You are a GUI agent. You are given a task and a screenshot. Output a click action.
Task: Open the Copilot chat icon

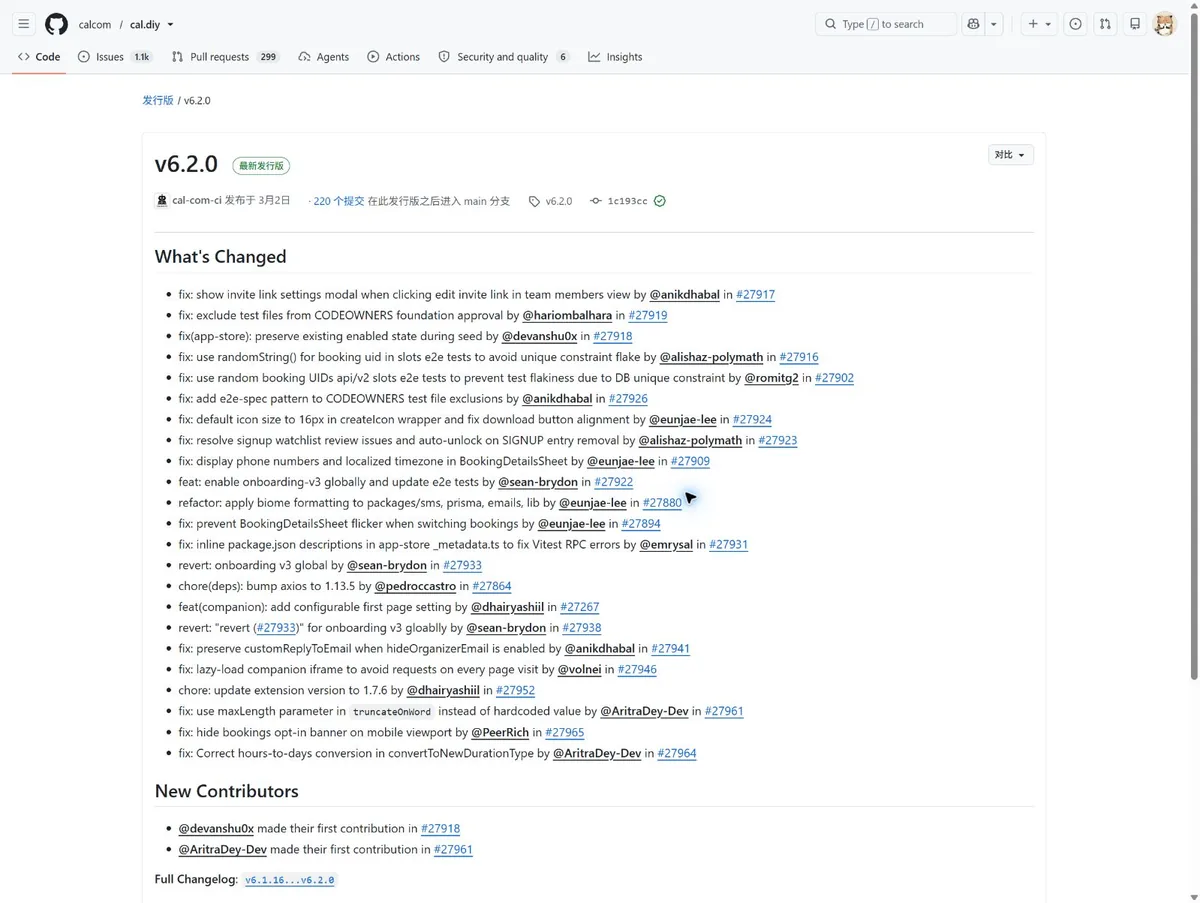pyautogui.click(x=973, y=24)
